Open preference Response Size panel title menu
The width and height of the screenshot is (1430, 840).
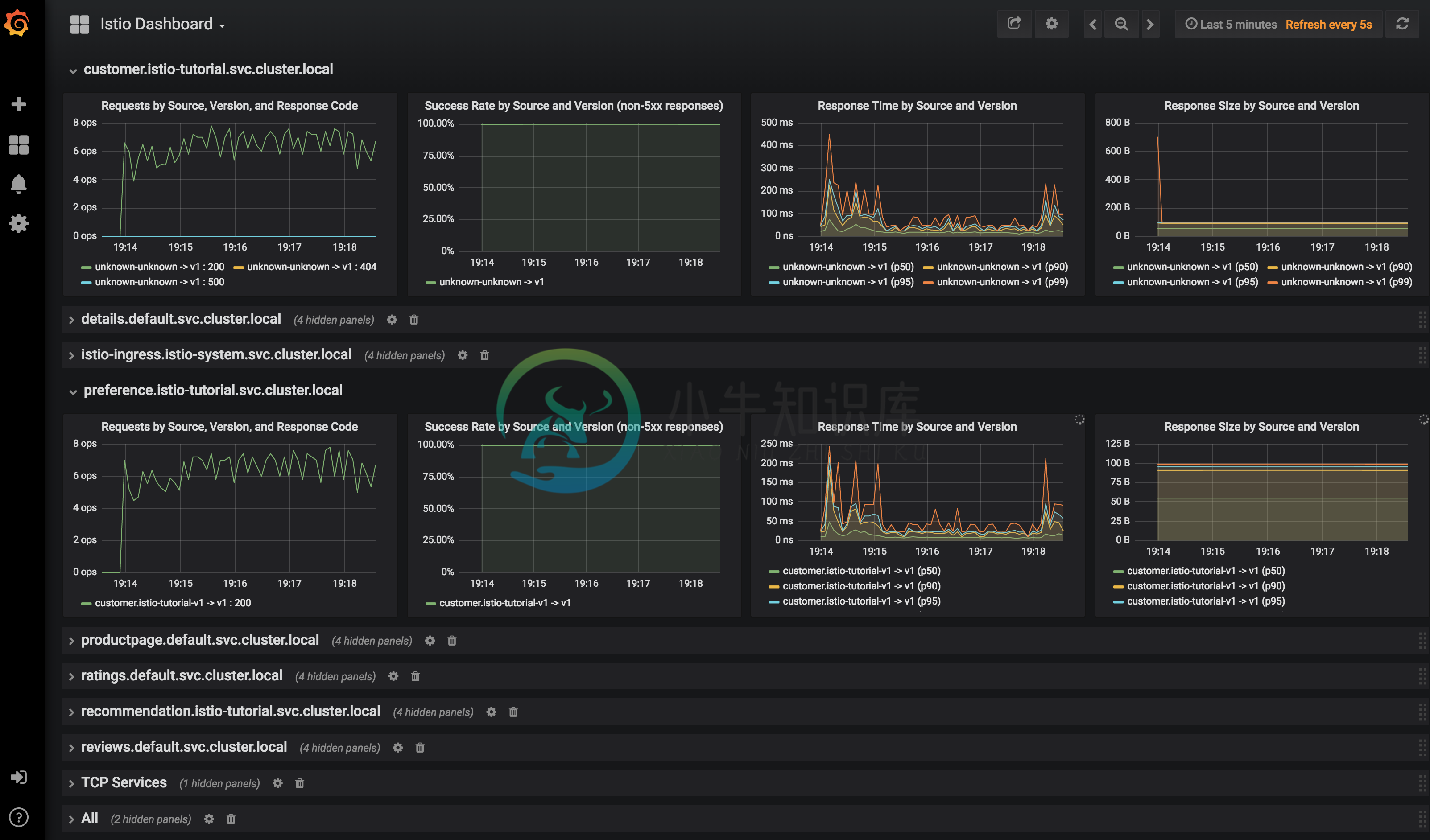1261,427
